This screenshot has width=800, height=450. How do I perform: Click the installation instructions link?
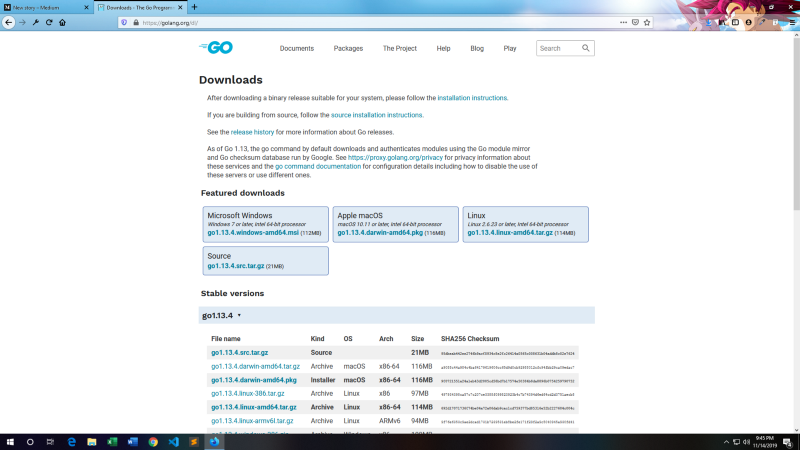pyautogui.click(x=472, y=98)
